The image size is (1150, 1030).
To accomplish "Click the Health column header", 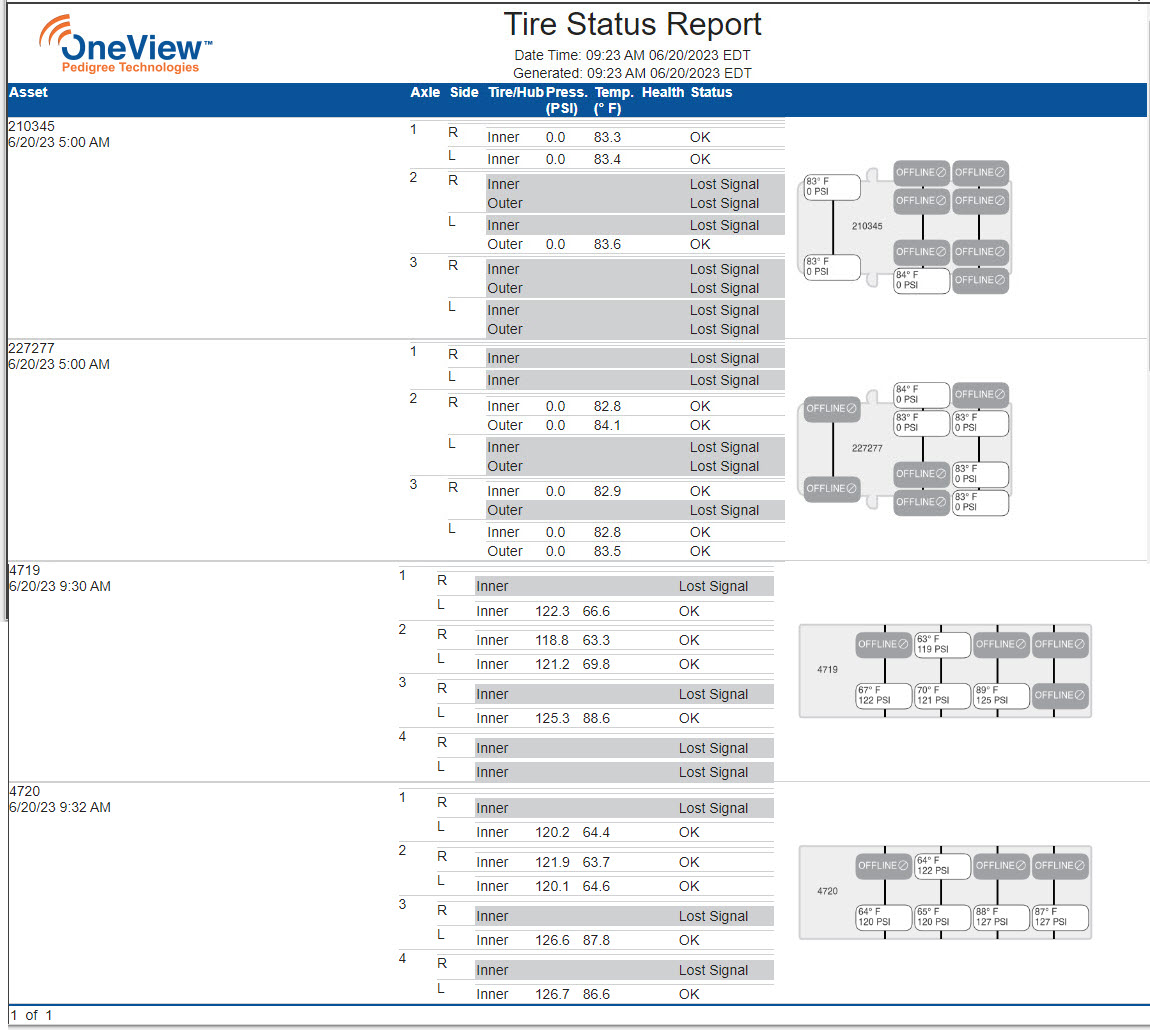I will pyautogui.click(x=663, y=93).
